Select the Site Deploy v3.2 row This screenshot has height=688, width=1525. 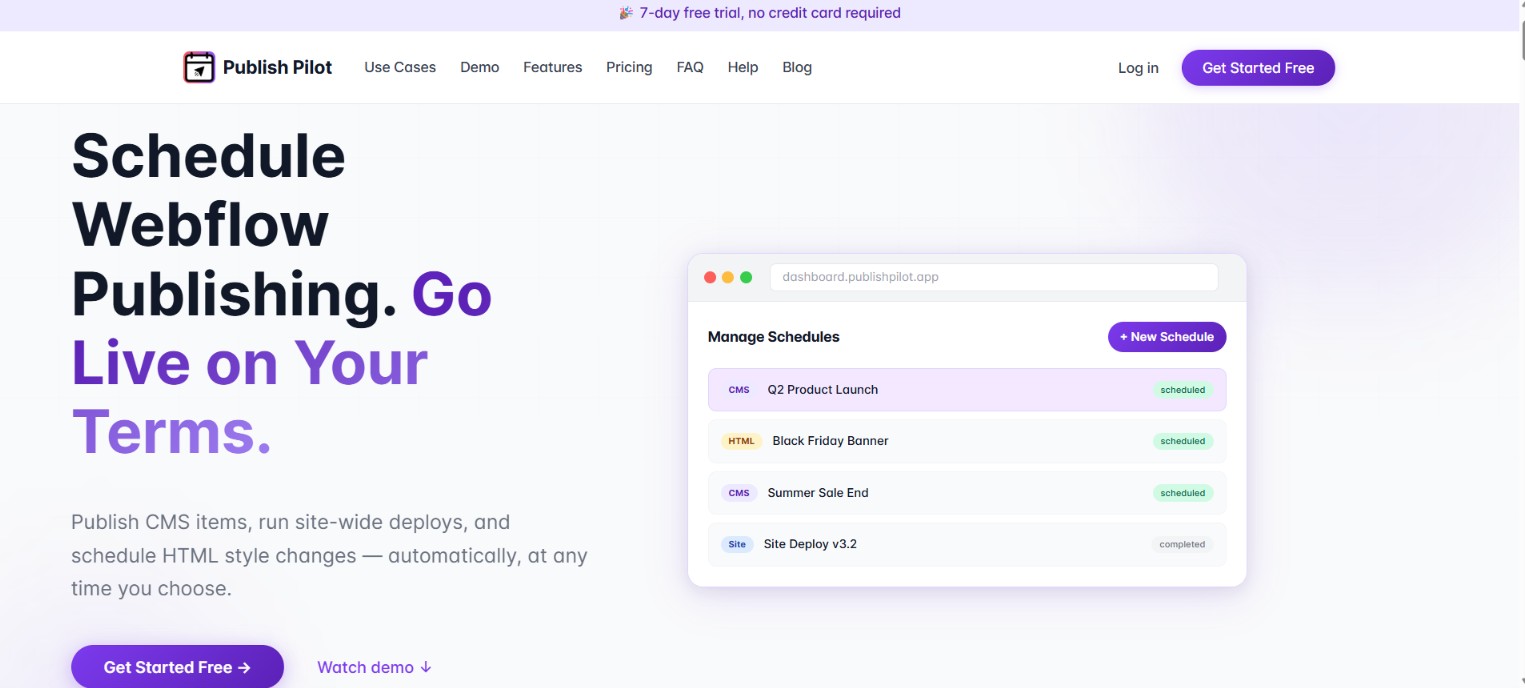967,545
